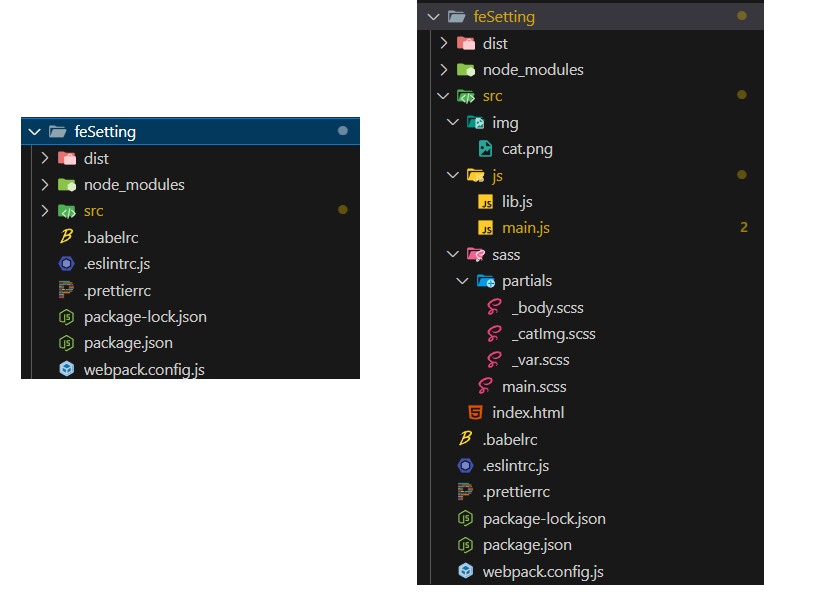Collapse feSetting chevron in right panel
This screenshot has width=825, height=602.
pos(434,17)
